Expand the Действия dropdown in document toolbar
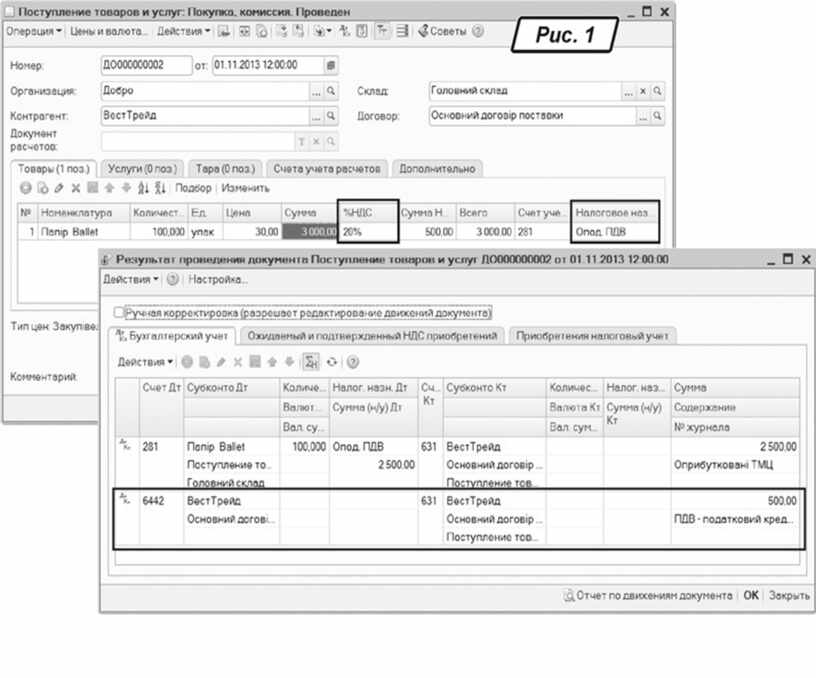Viewport: 816px width, 678px height. point(185,31)
